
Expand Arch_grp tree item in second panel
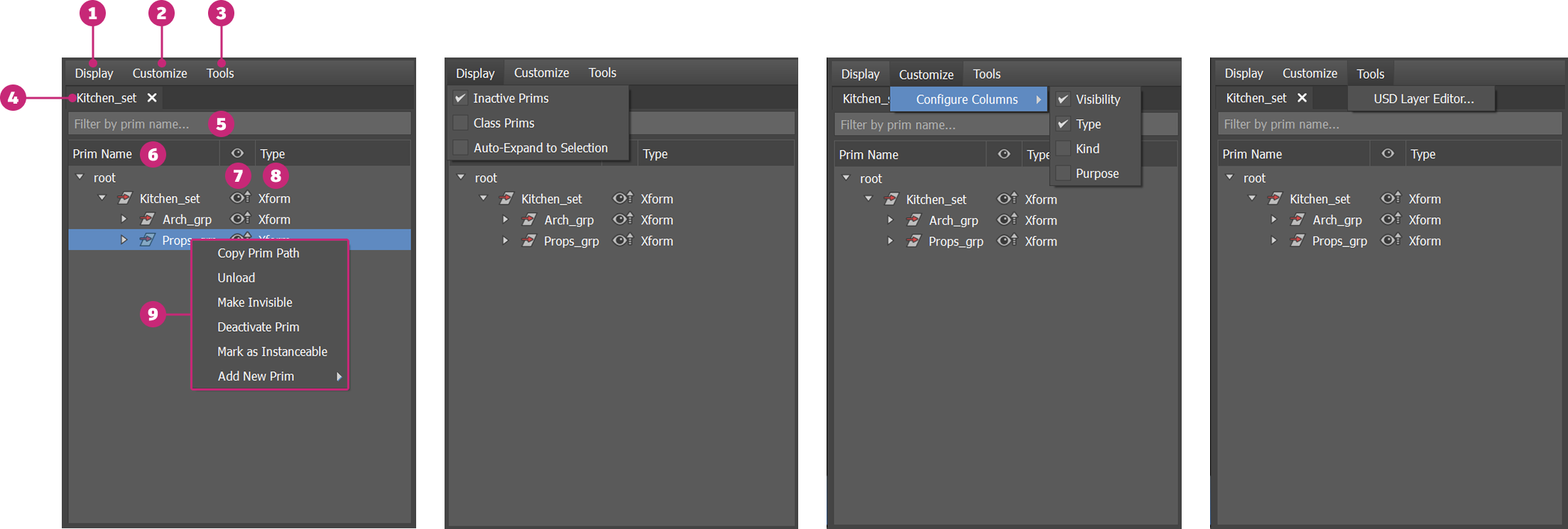tap(505, 220)
